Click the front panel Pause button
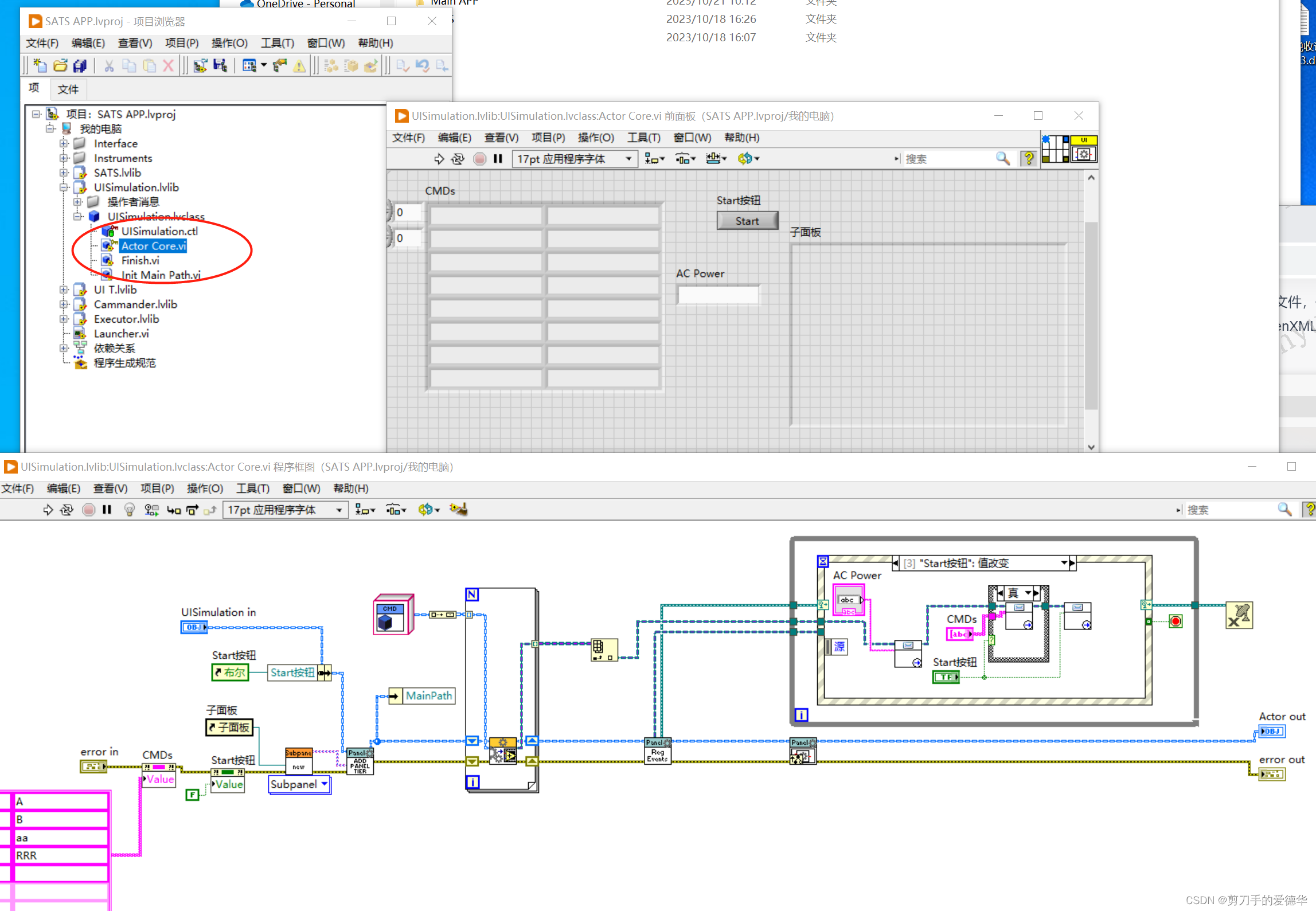This screenshot has width=1316, height=911. [498, 159]
